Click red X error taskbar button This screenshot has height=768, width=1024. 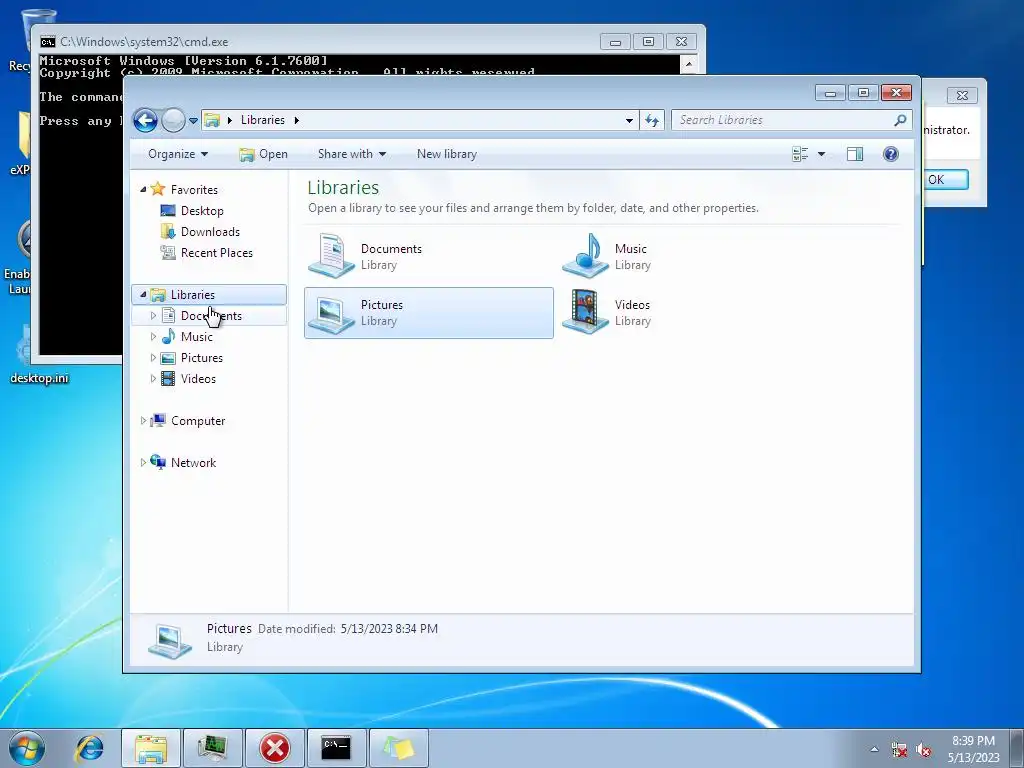[x=274, y=748]
